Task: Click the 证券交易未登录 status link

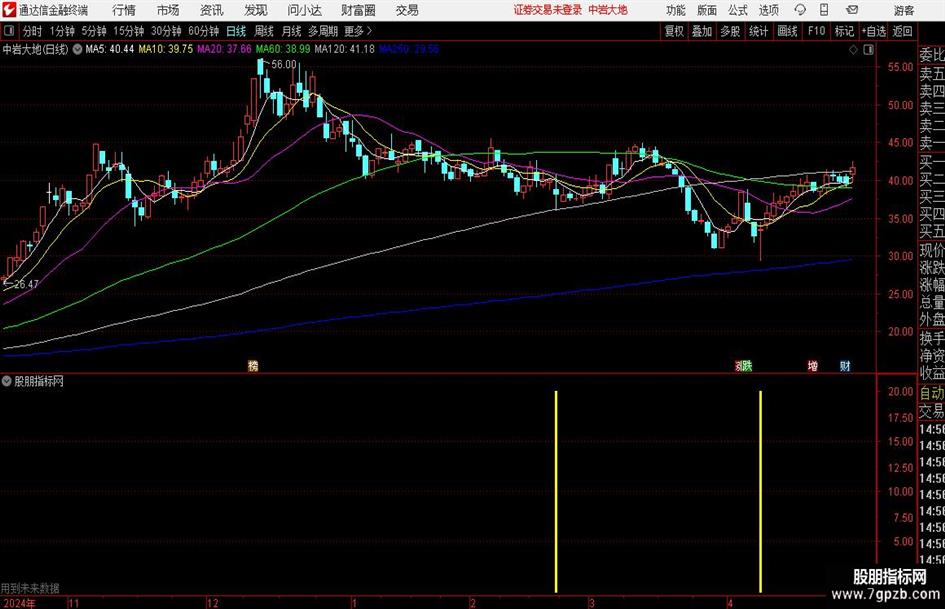Action: [x=548, y=10]
